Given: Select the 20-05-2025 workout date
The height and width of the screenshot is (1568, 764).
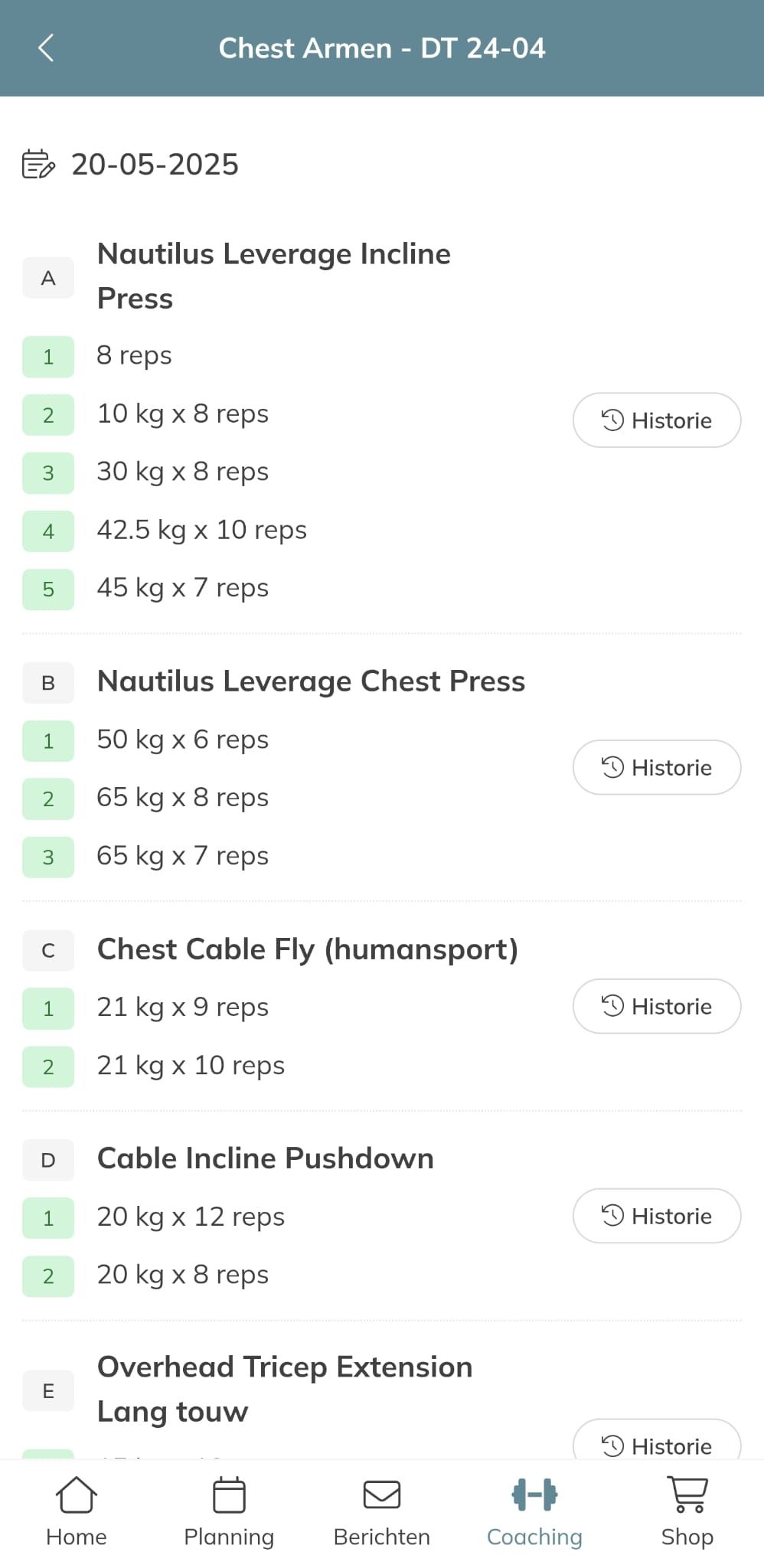Looking at the screenshot, I should coord(155,165).
